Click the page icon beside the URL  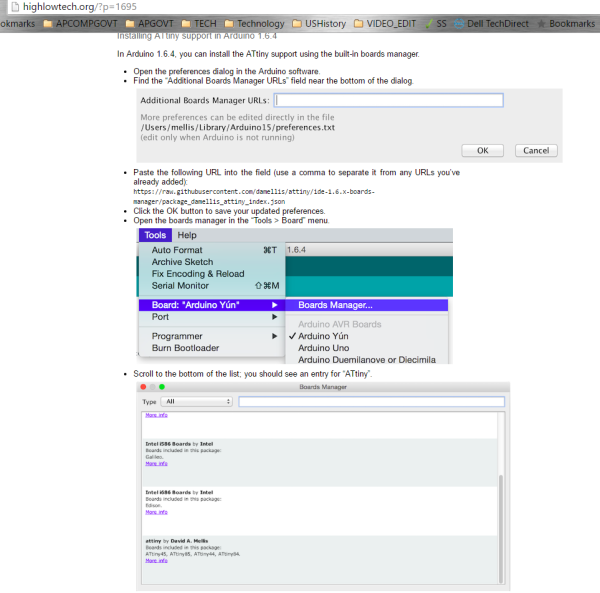pos(15,7)
